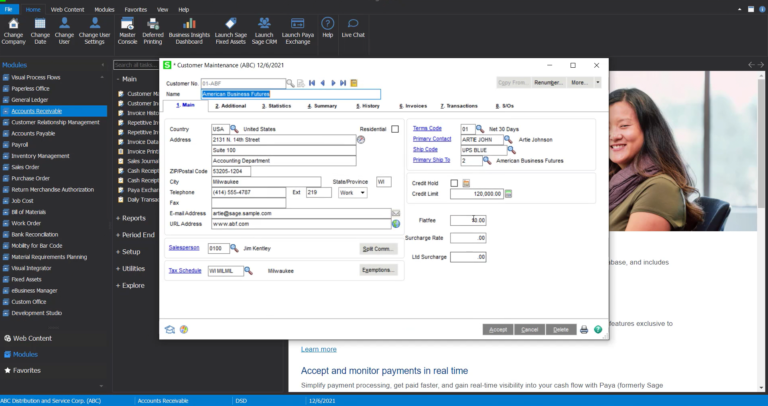Jump to the first customer record arrow
Screen dimensions: 768x406
click(311, 83)
